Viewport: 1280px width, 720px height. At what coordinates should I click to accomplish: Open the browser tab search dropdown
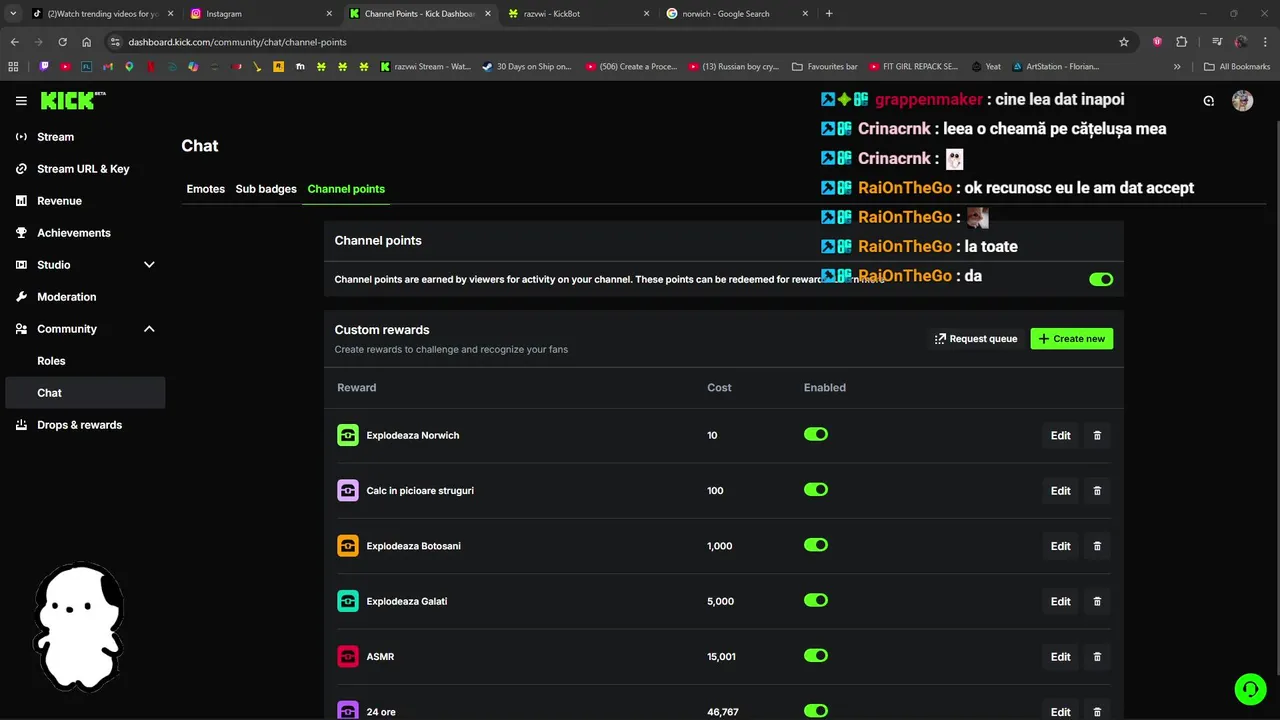13,14
